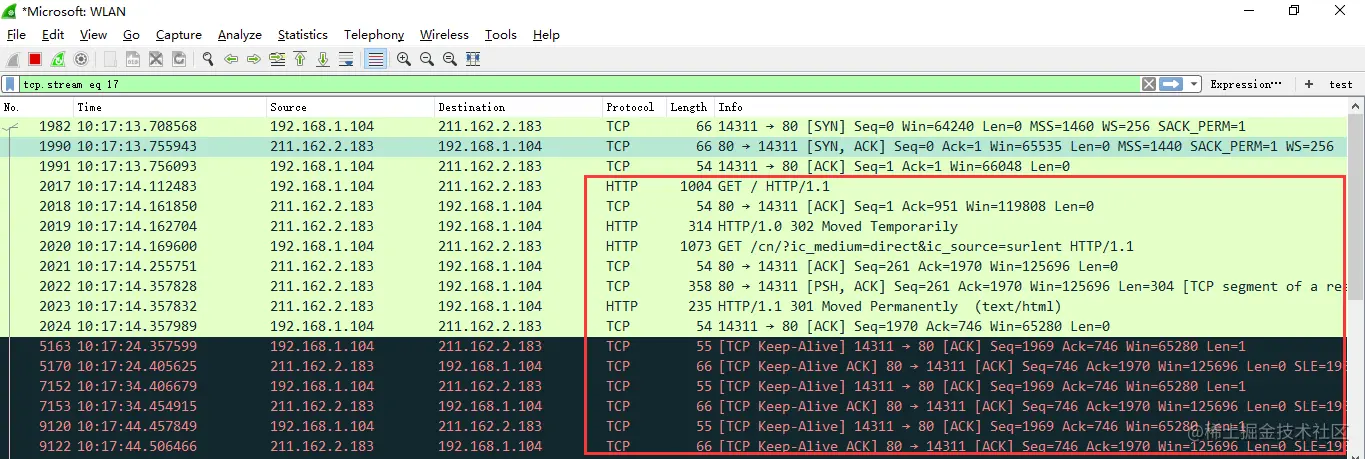Select packet 2020 GET /cn/ request
Viewport: 1365px width, 459px height.
point(674,246)
